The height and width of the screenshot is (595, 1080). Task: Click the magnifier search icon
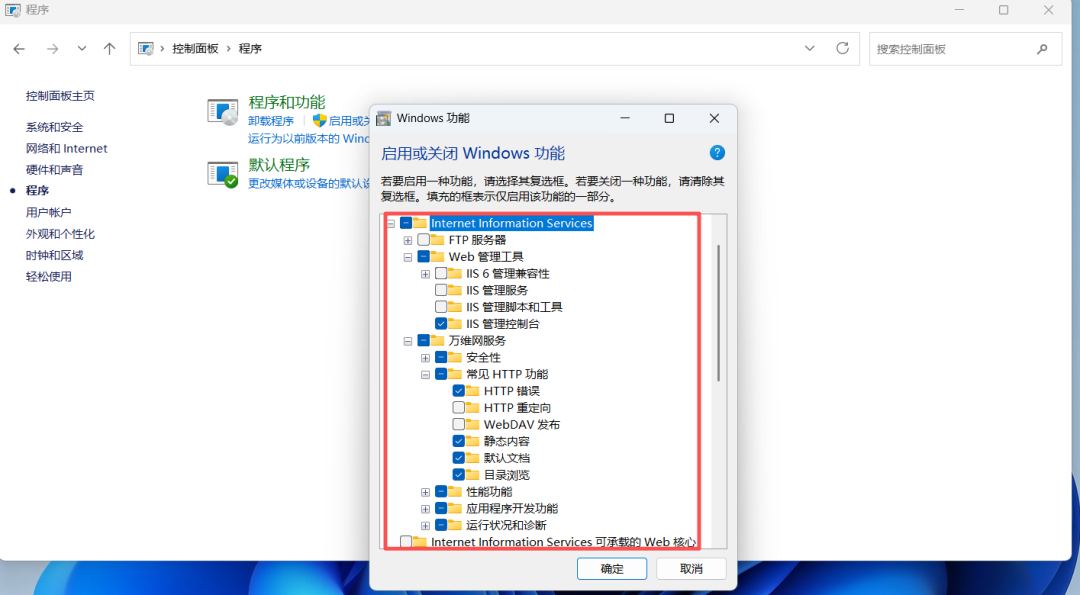(1042, 49)
